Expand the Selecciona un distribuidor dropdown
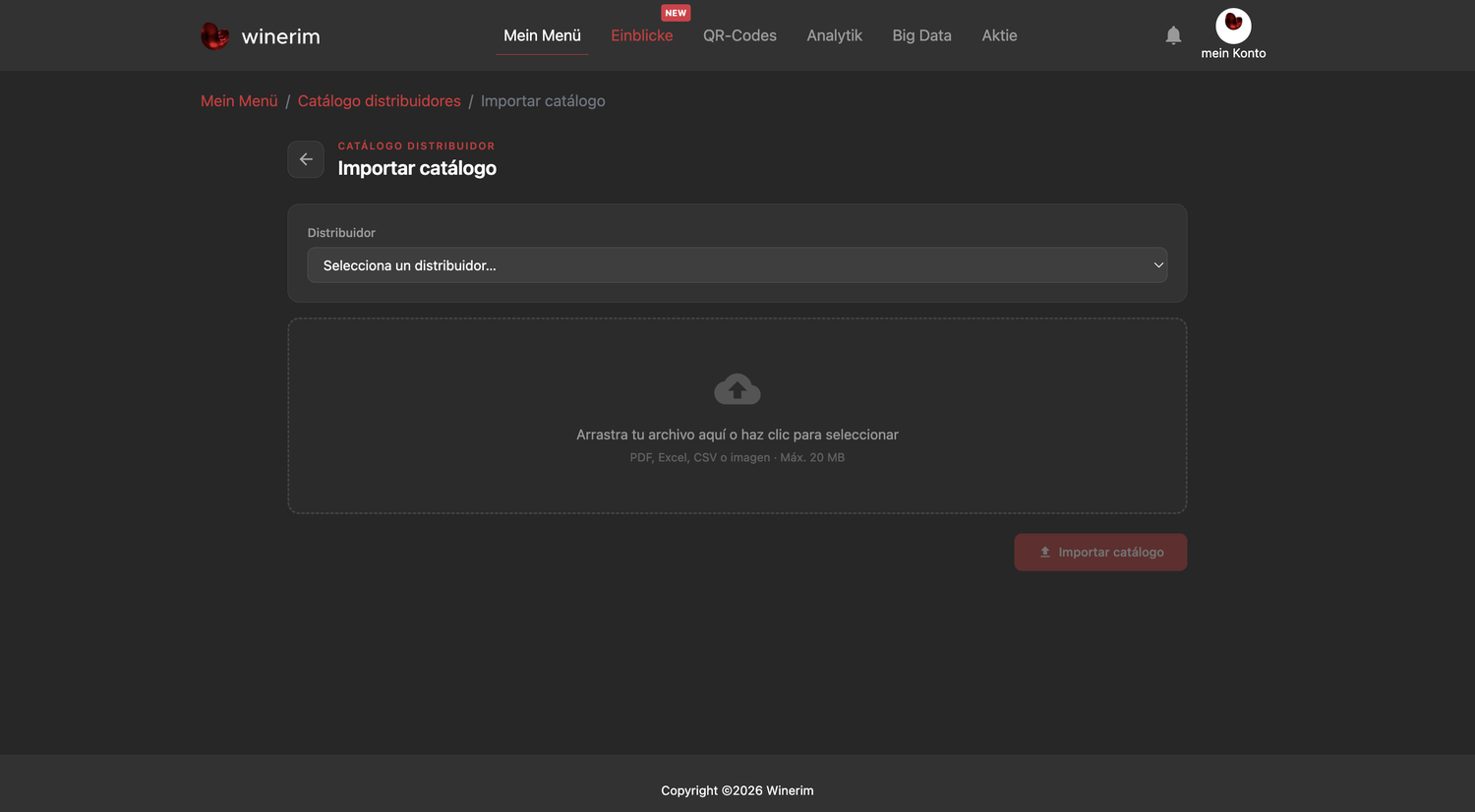The image size is (1475, 812). coord(737,265)
